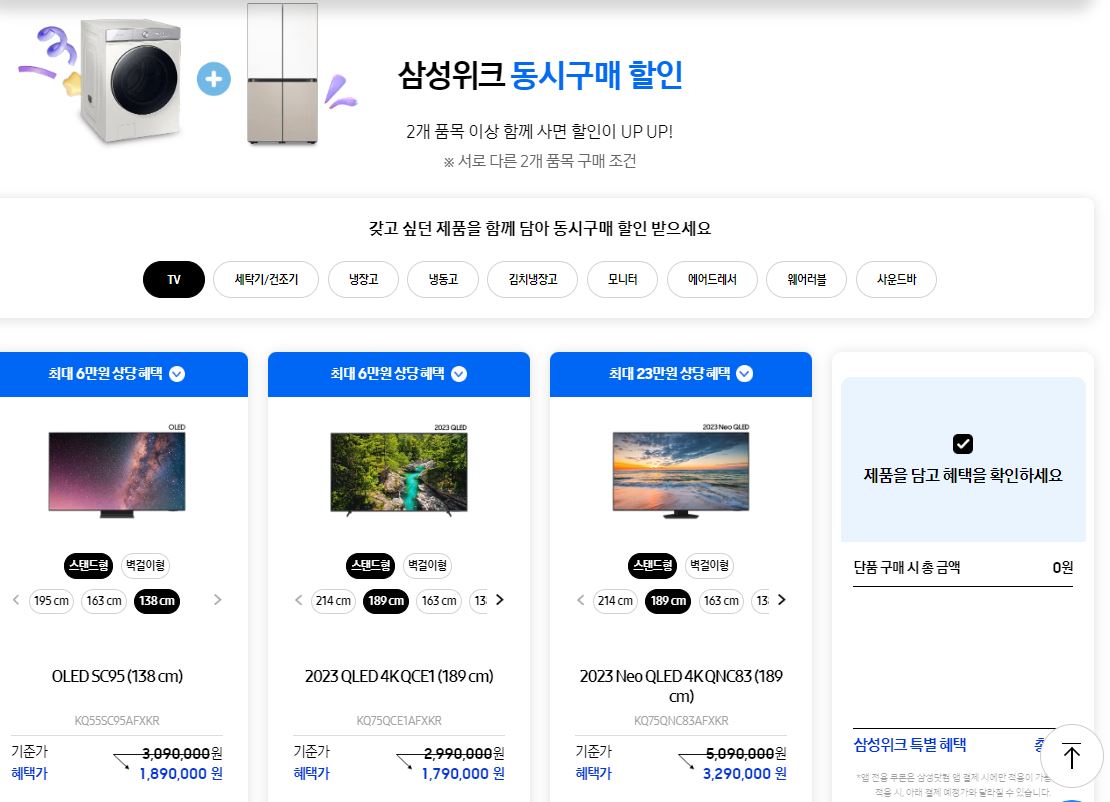Choose 163 cm size for QLED QCE1

439,601
